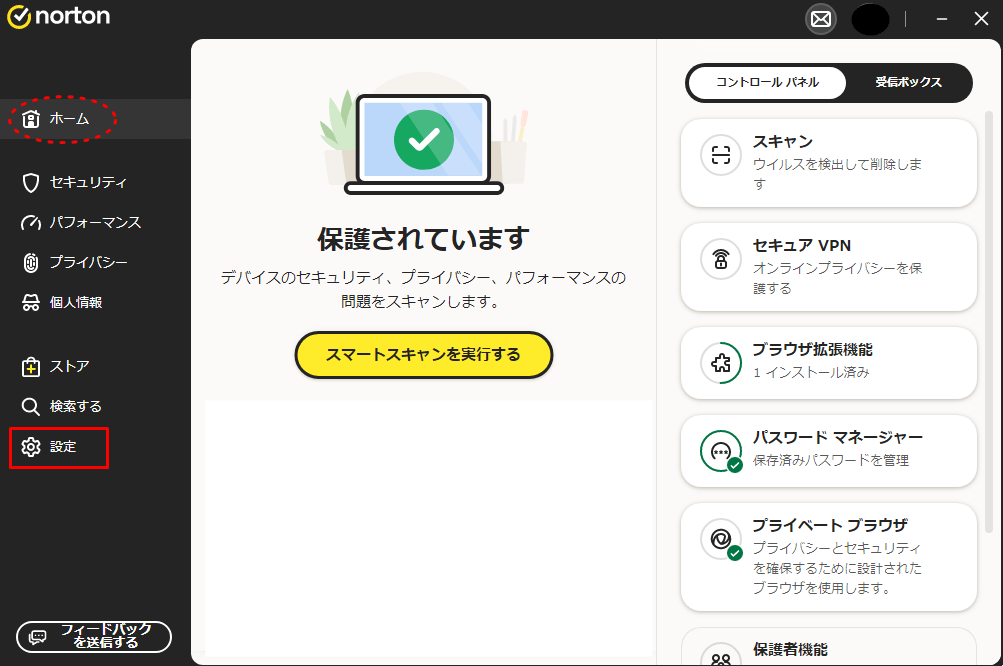Click the ホーム house icon
This screenshot has width=1003, height=666.
[31, 119]
